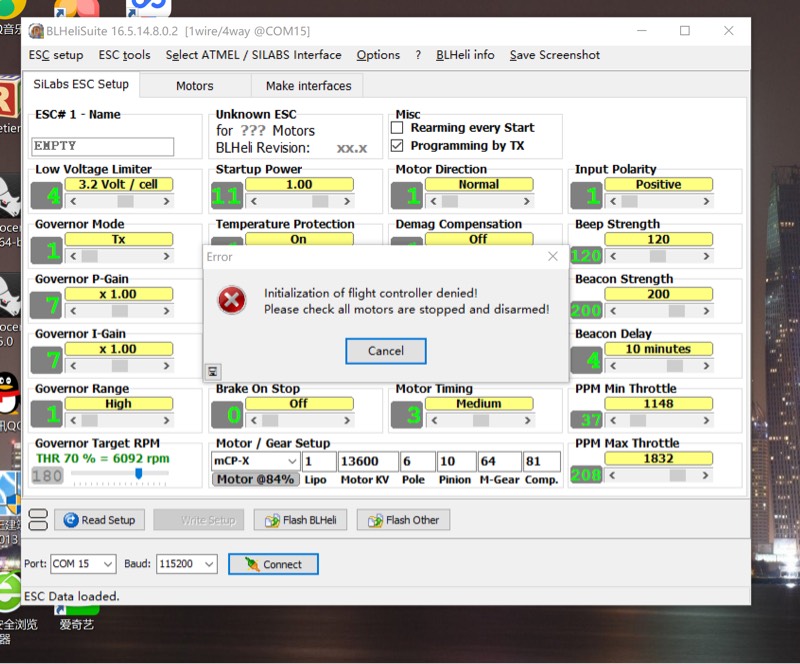Click the Read Setup button
This screenshot has width=800, height=664.
[99, 520]
